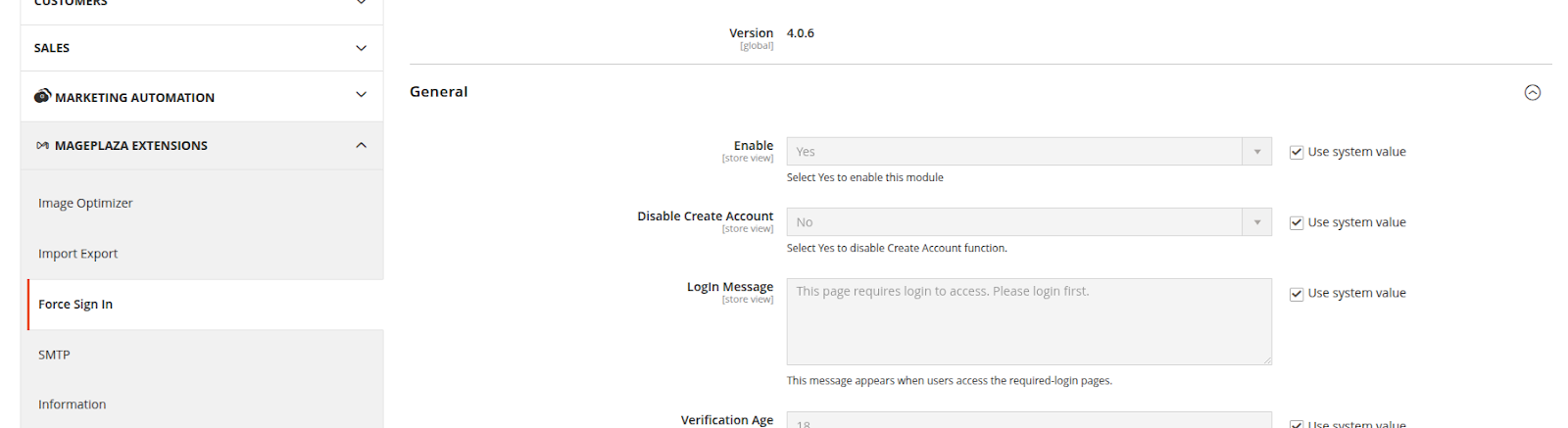Click the Login Message textarea resize handle

click(1267, 360)
